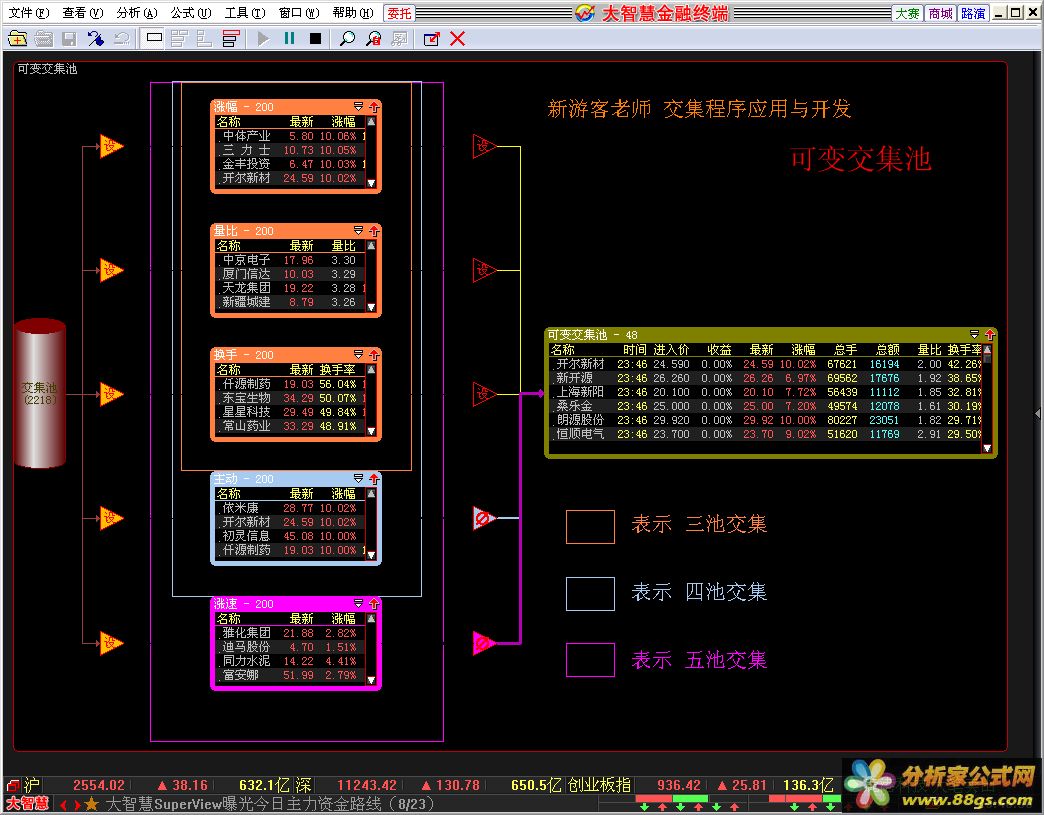Toggle the red output triangle right of 换手 pool
Screen dimensions: 1044x815
tap(483, 394)
